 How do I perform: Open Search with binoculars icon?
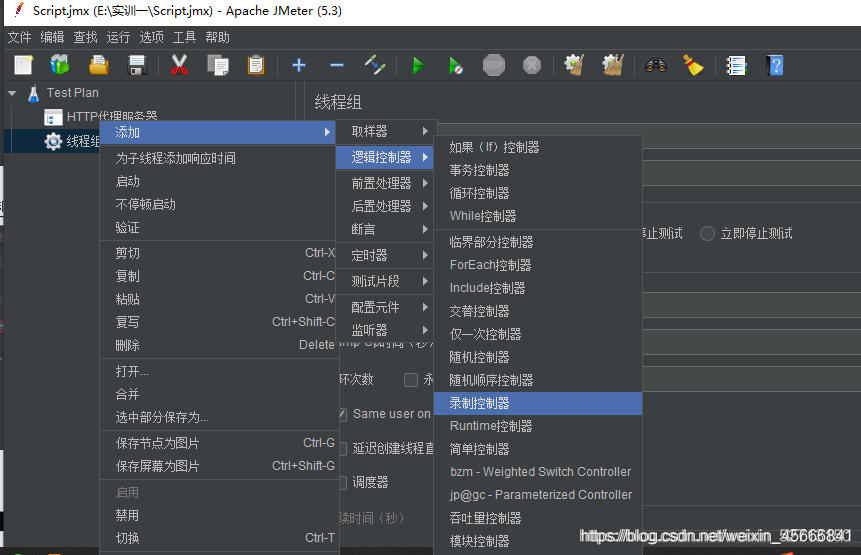tap(656, 65)
